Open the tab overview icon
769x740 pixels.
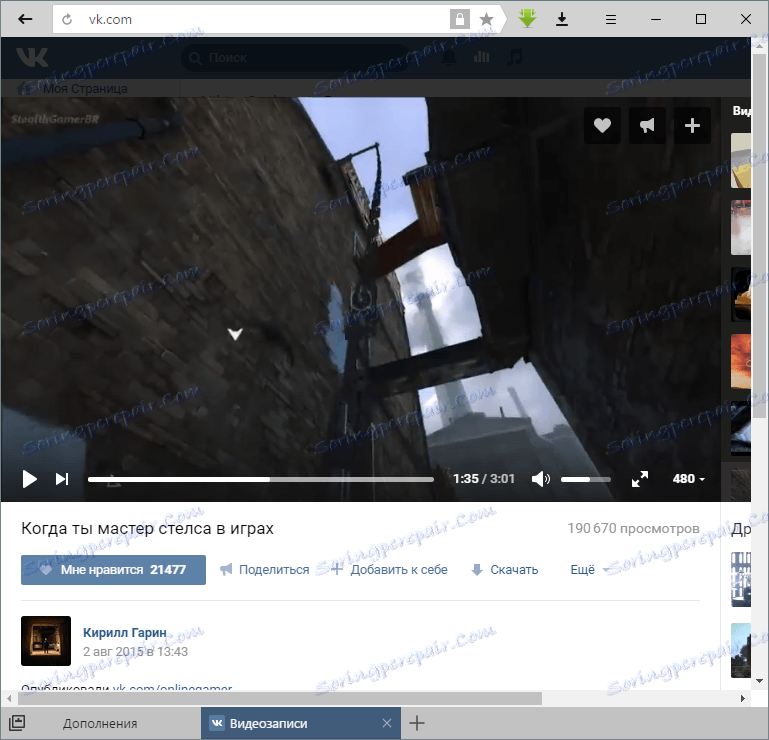[17, 723]
